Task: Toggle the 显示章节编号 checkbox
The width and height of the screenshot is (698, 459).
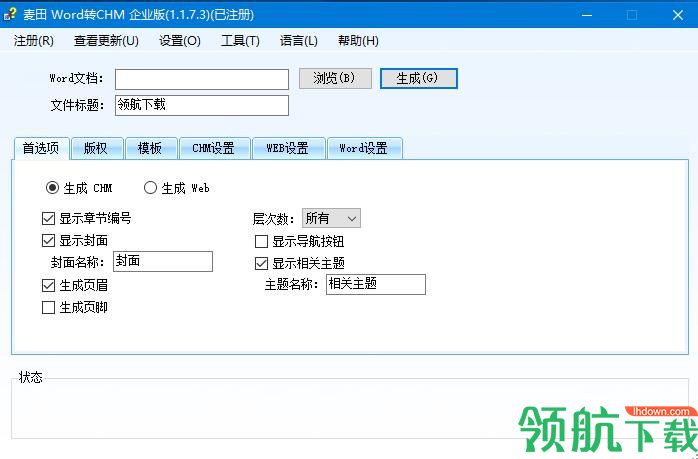Action: point(48,219)
